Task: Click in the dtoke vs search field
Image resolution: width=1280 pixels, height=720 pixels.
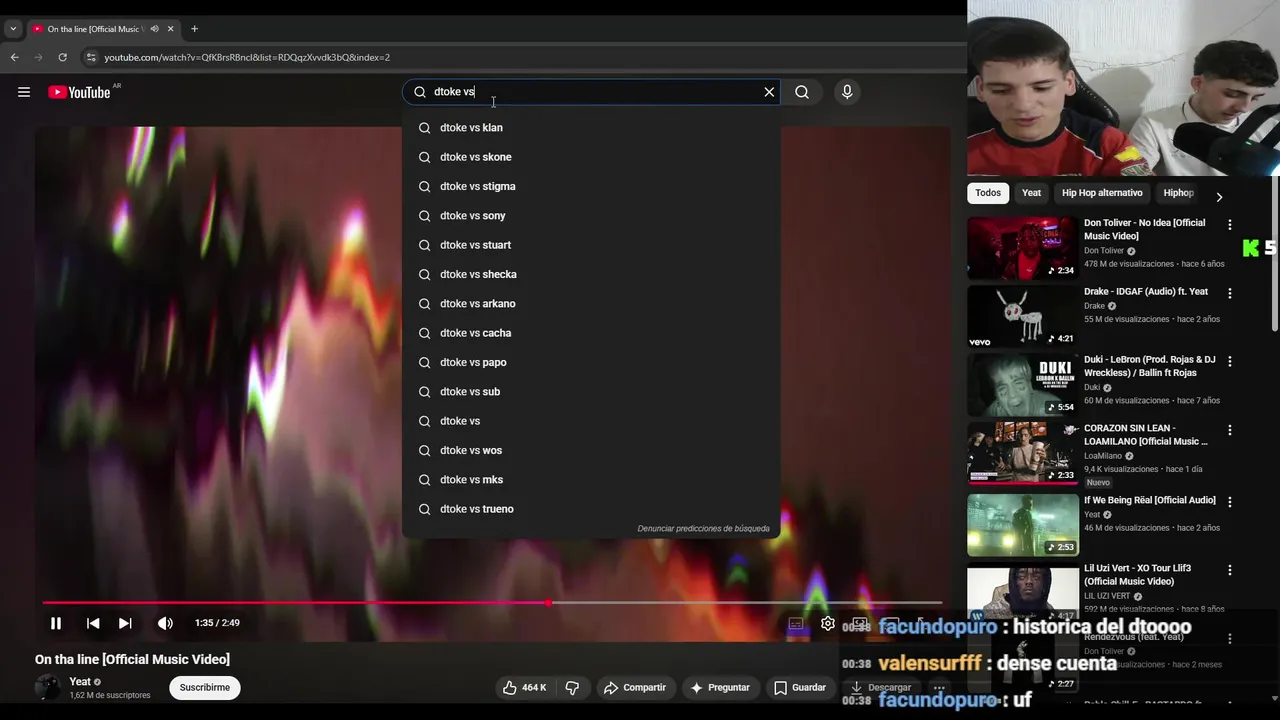Action: (x=590, y=92)
